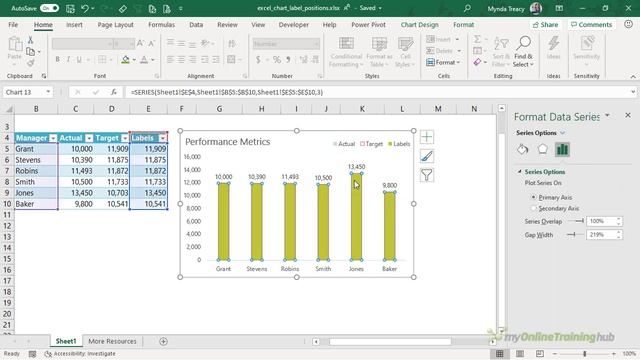
Task: Click the Undo icon in the title bar
Action: [x=85, y=8]
